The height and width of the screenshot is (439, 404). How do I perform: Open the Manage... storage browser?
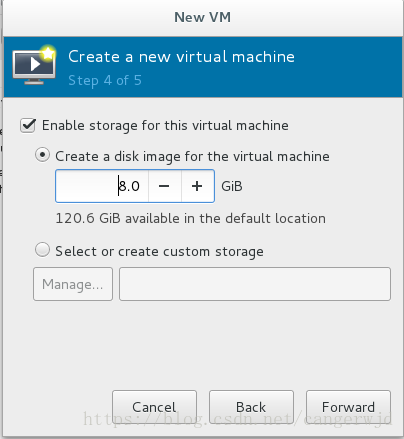tap(73, 284)
